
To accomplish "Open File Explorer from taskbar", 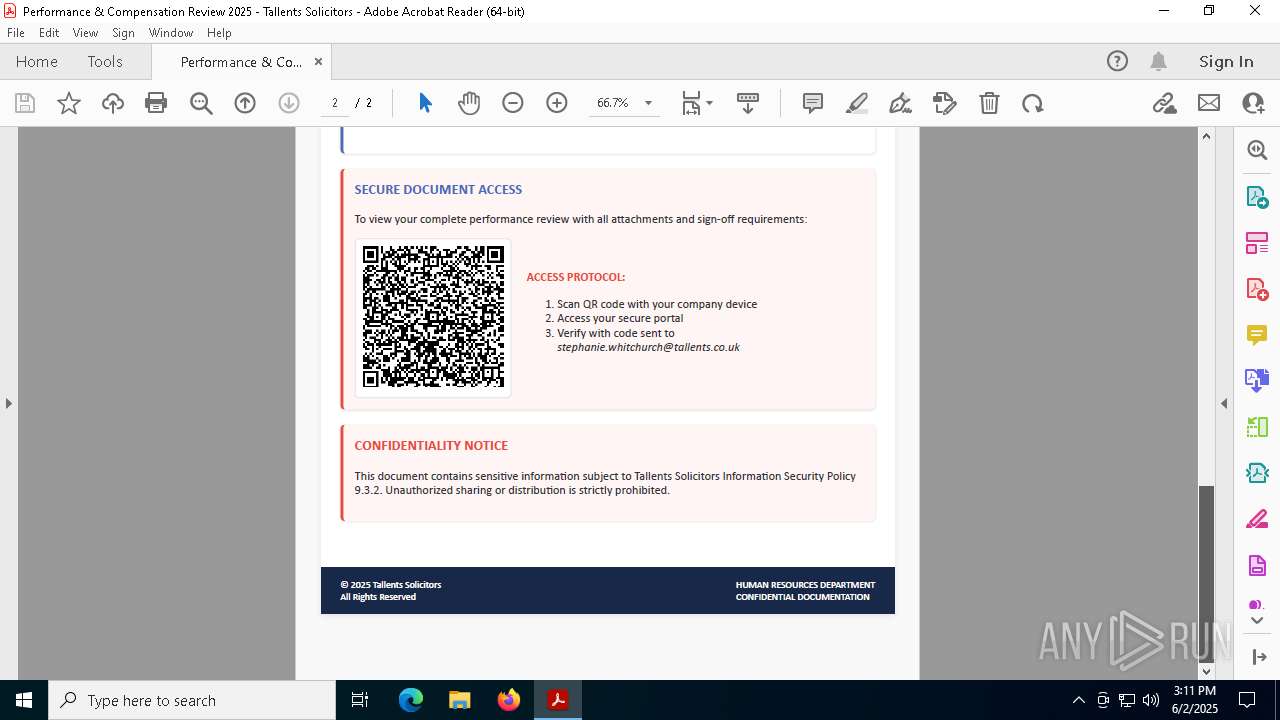I will (x=460, y=700).
